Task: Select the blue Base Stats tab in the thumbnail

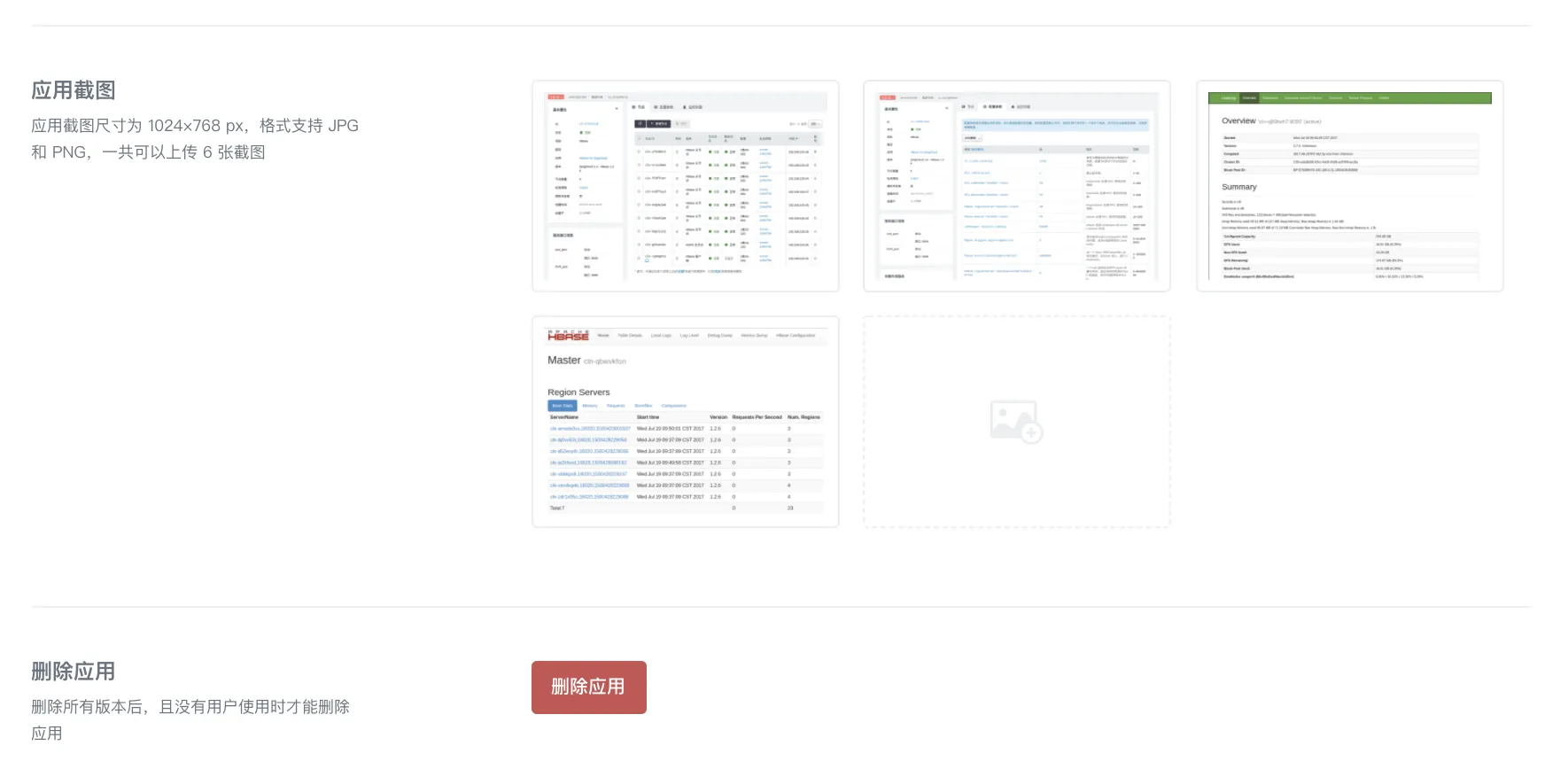Action: 563,406
